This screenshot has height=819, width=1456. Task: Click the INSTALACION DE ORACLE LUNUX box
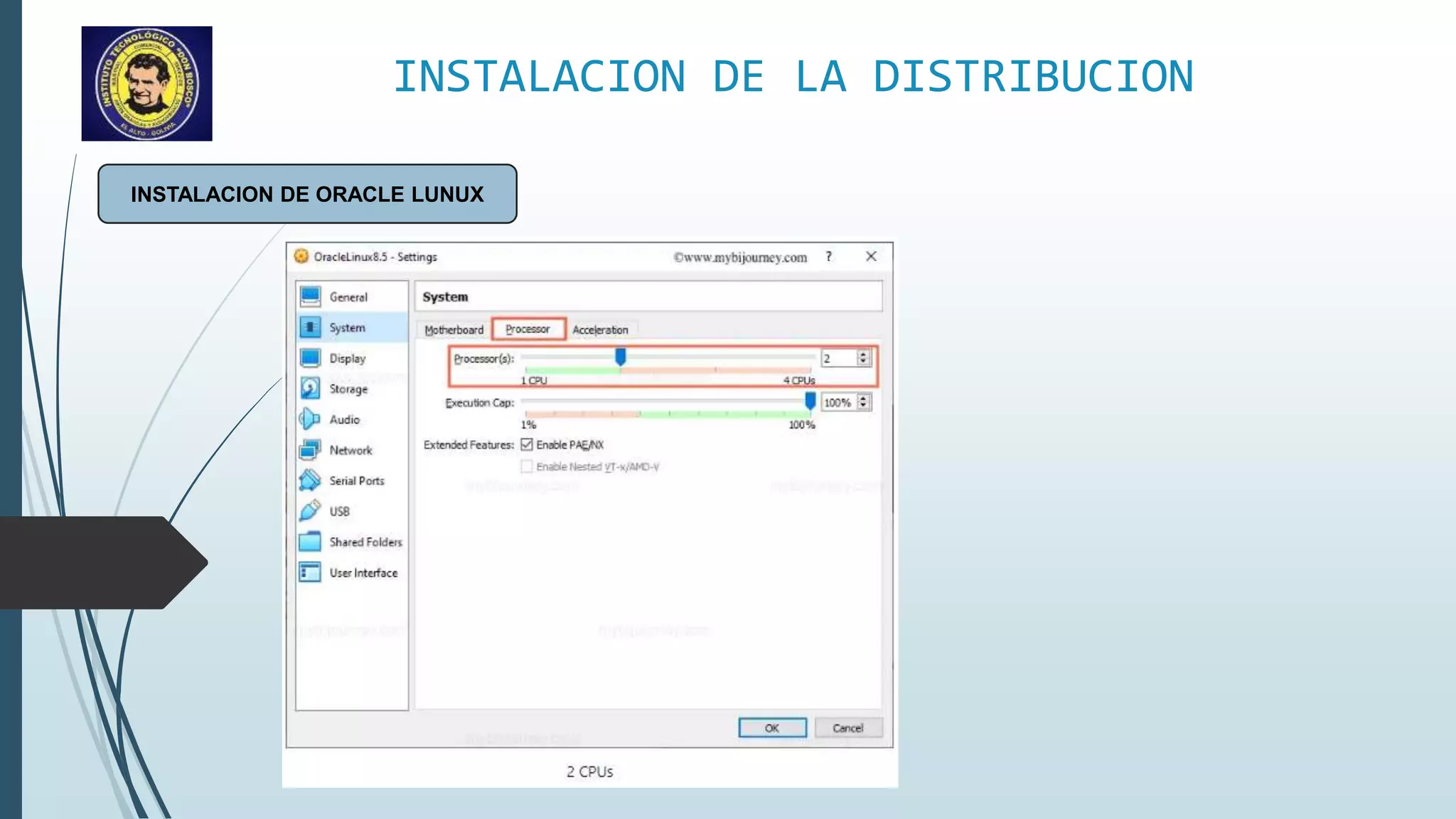click(307, 194)
